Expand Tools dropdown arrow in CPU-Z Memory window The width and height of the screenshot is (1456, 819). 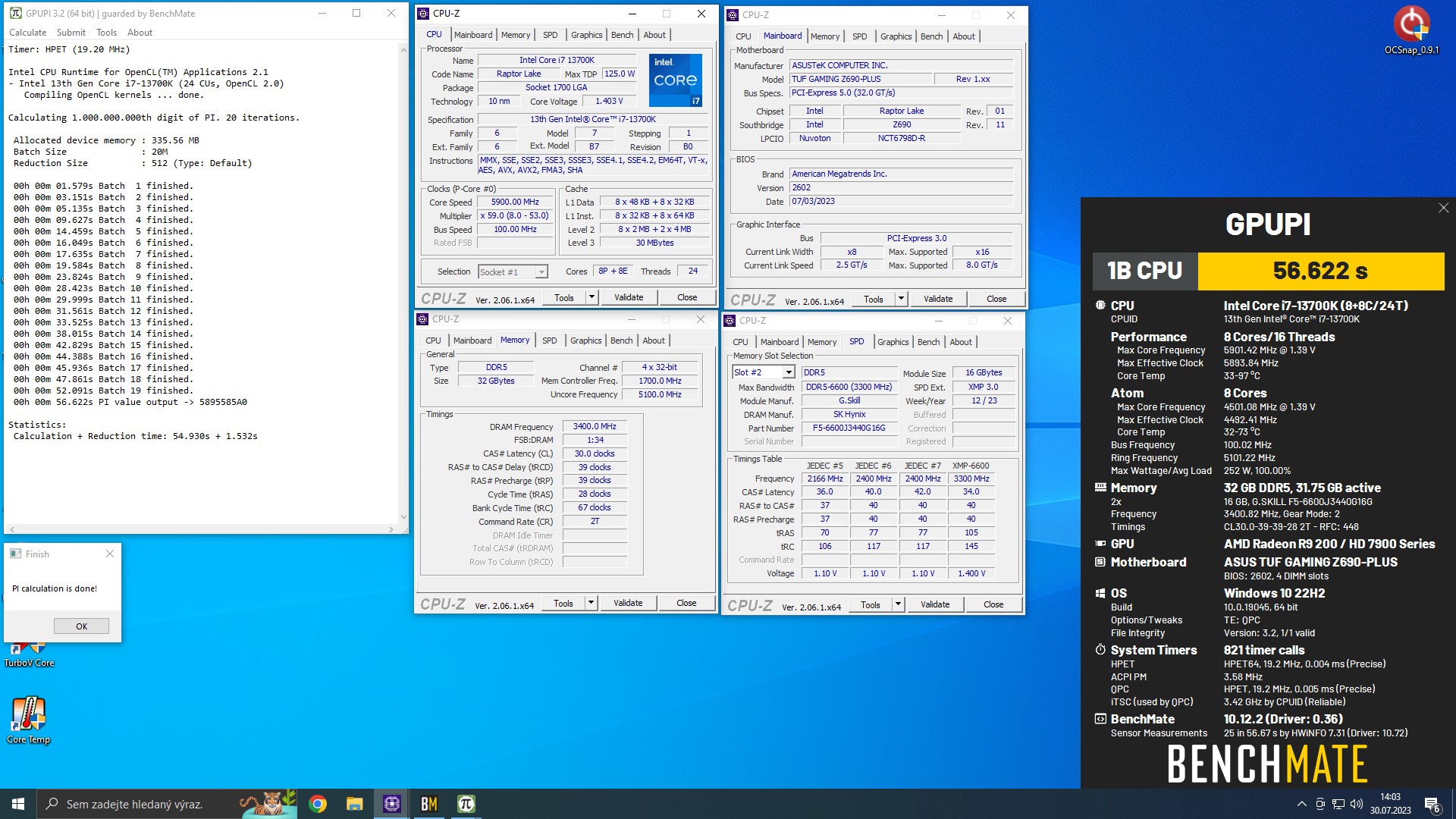click(591, 603)
